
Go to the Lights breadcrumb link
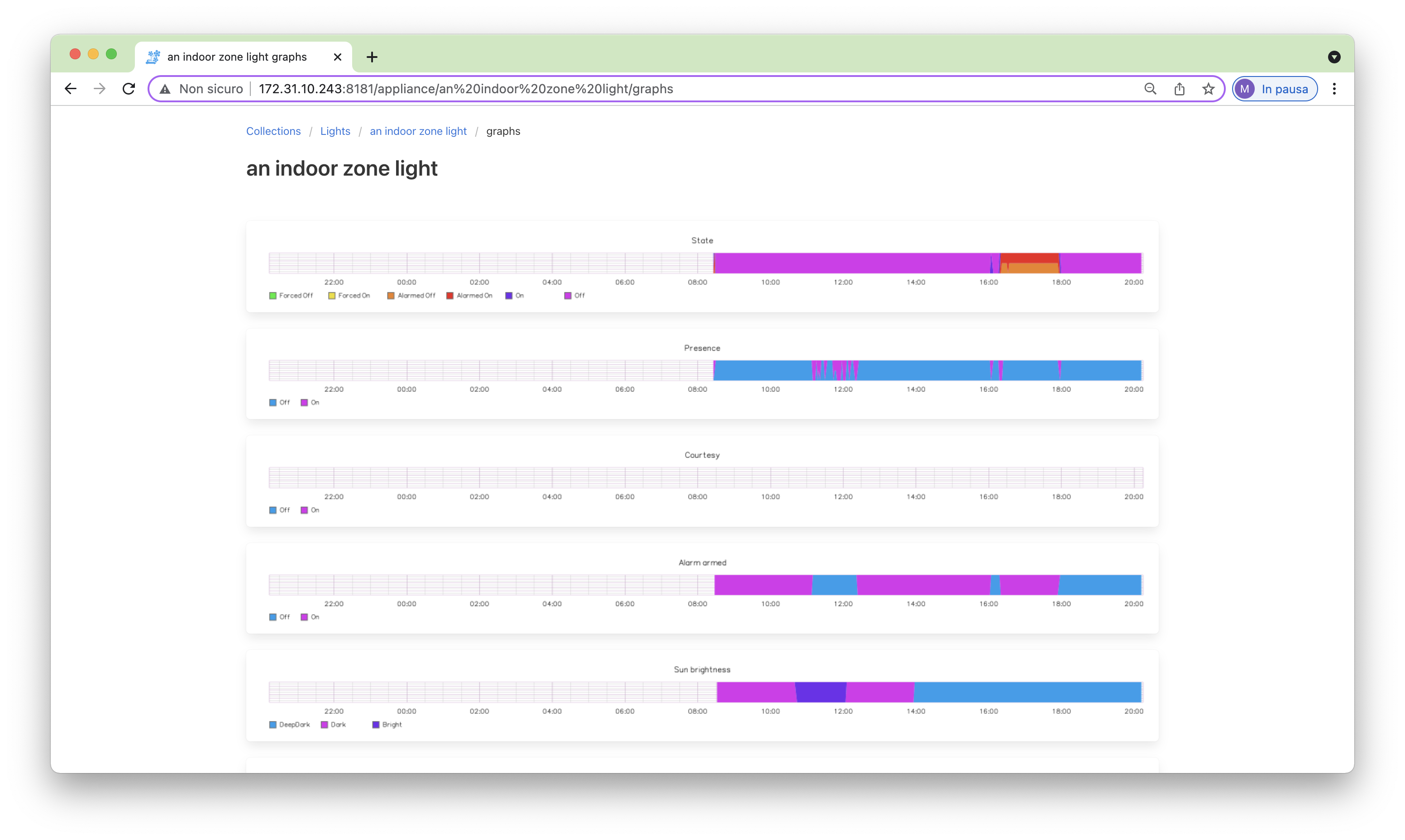(x=335, y=131)
